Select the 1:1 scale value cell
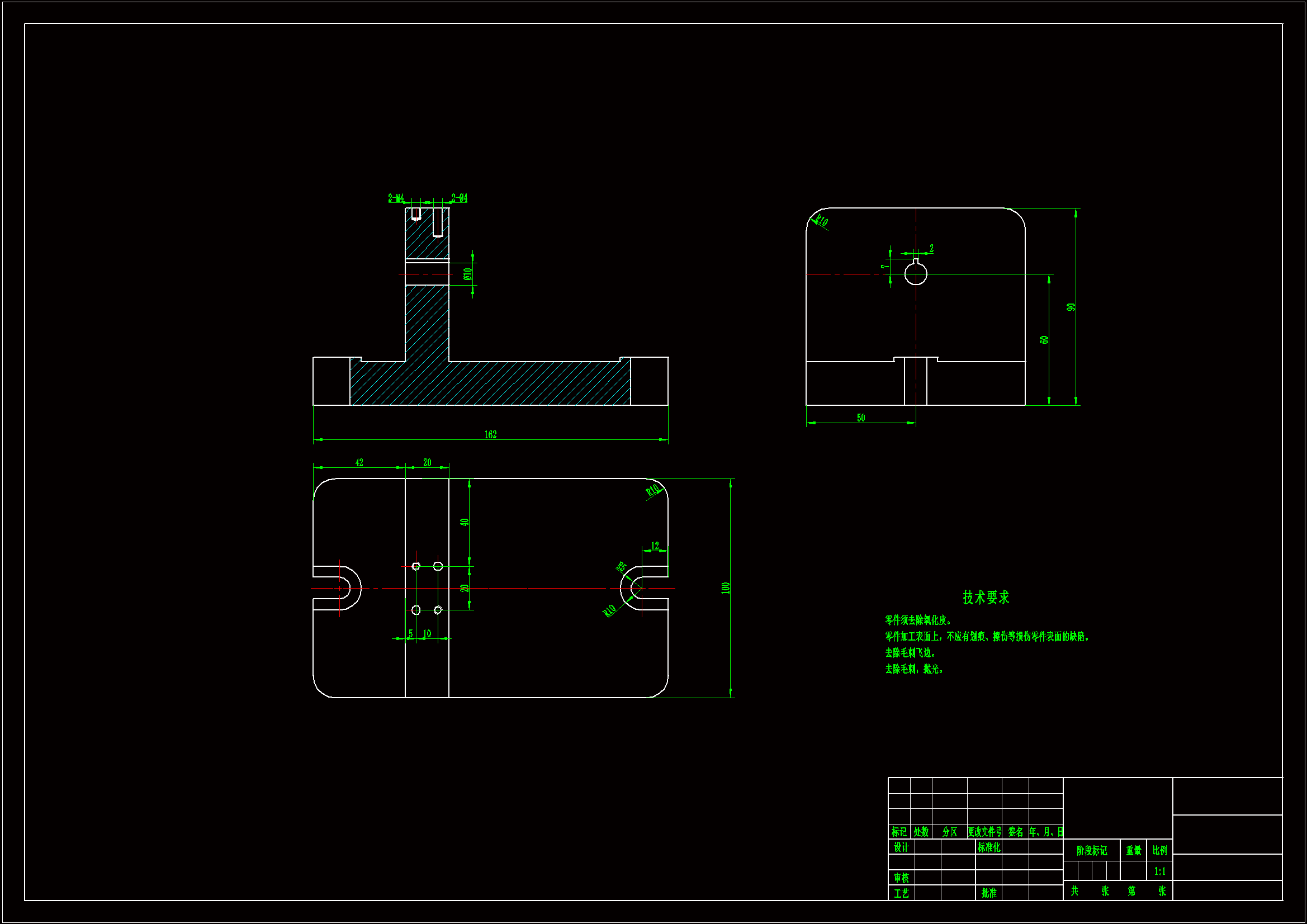This screenshot has width=1307, height=924. [x=1159, y=871]
